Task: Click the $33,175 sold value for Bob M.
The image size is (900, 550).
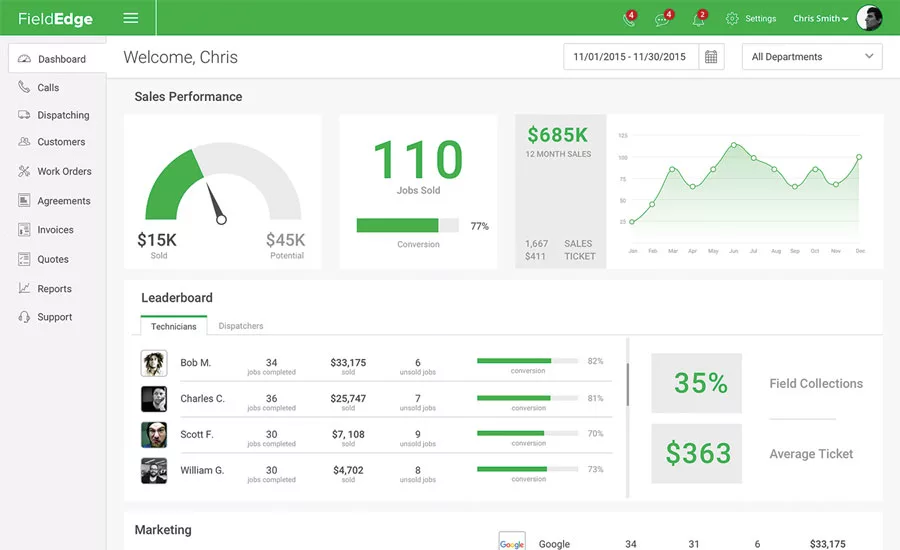Action: [x=348, y=362]
